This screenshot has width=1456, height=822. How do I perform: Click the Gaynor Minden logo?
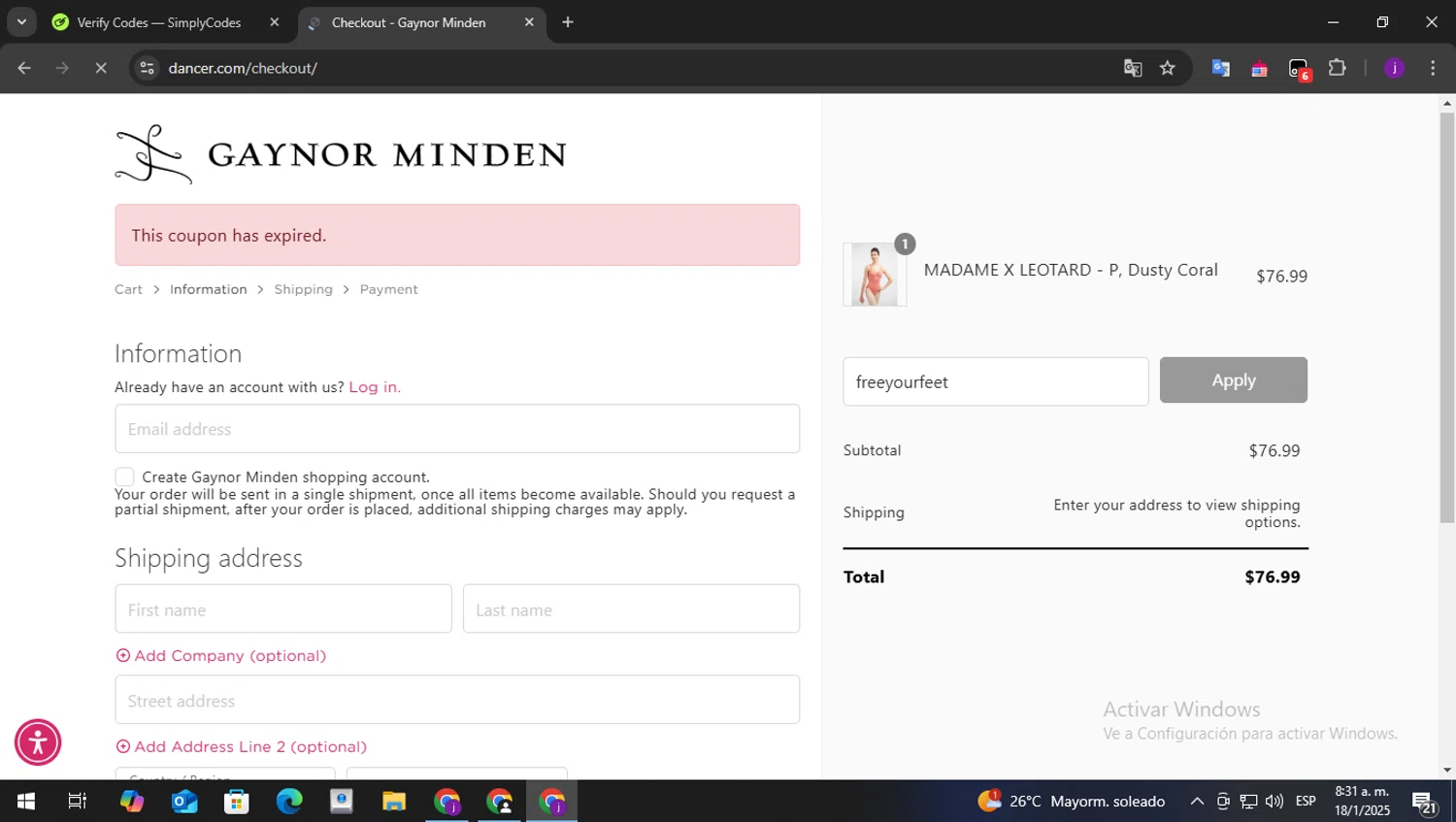click(x=341, y=154)
